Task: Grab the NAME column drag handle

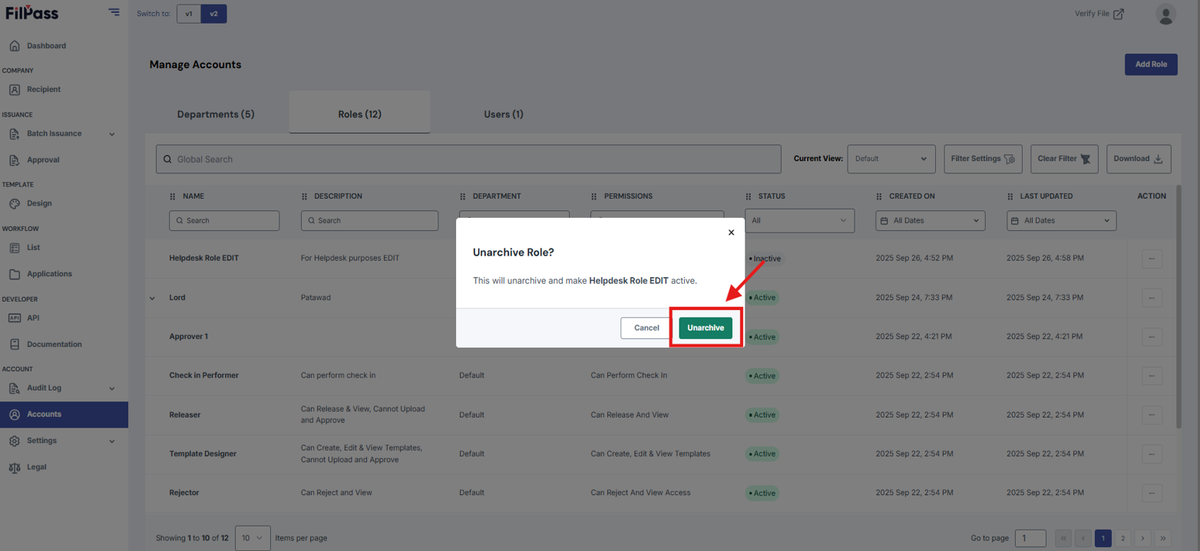Action: click(x=173, y=196)
